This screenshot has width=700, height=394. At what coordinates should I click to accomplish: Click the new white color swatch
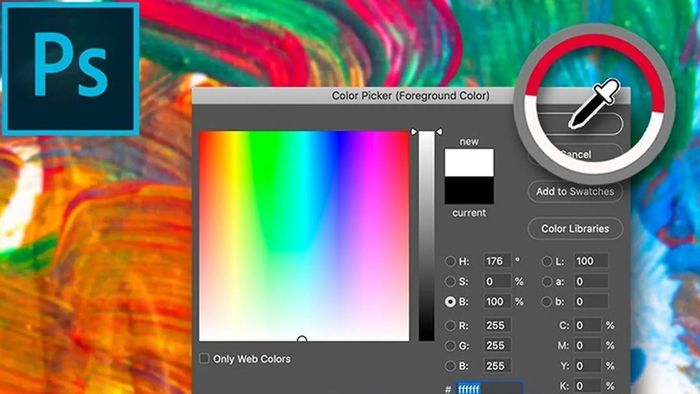tap(469, 162)
